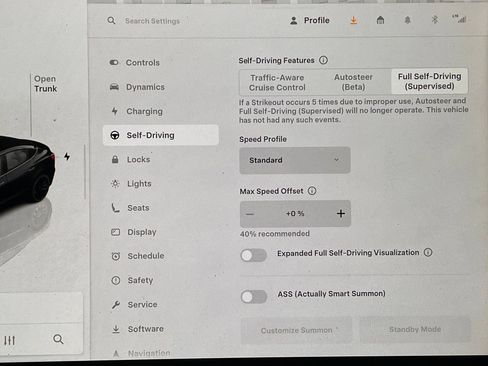Expand the Speed Profile Standard dropdown
The image size is (488, 366).
point(295,160)
